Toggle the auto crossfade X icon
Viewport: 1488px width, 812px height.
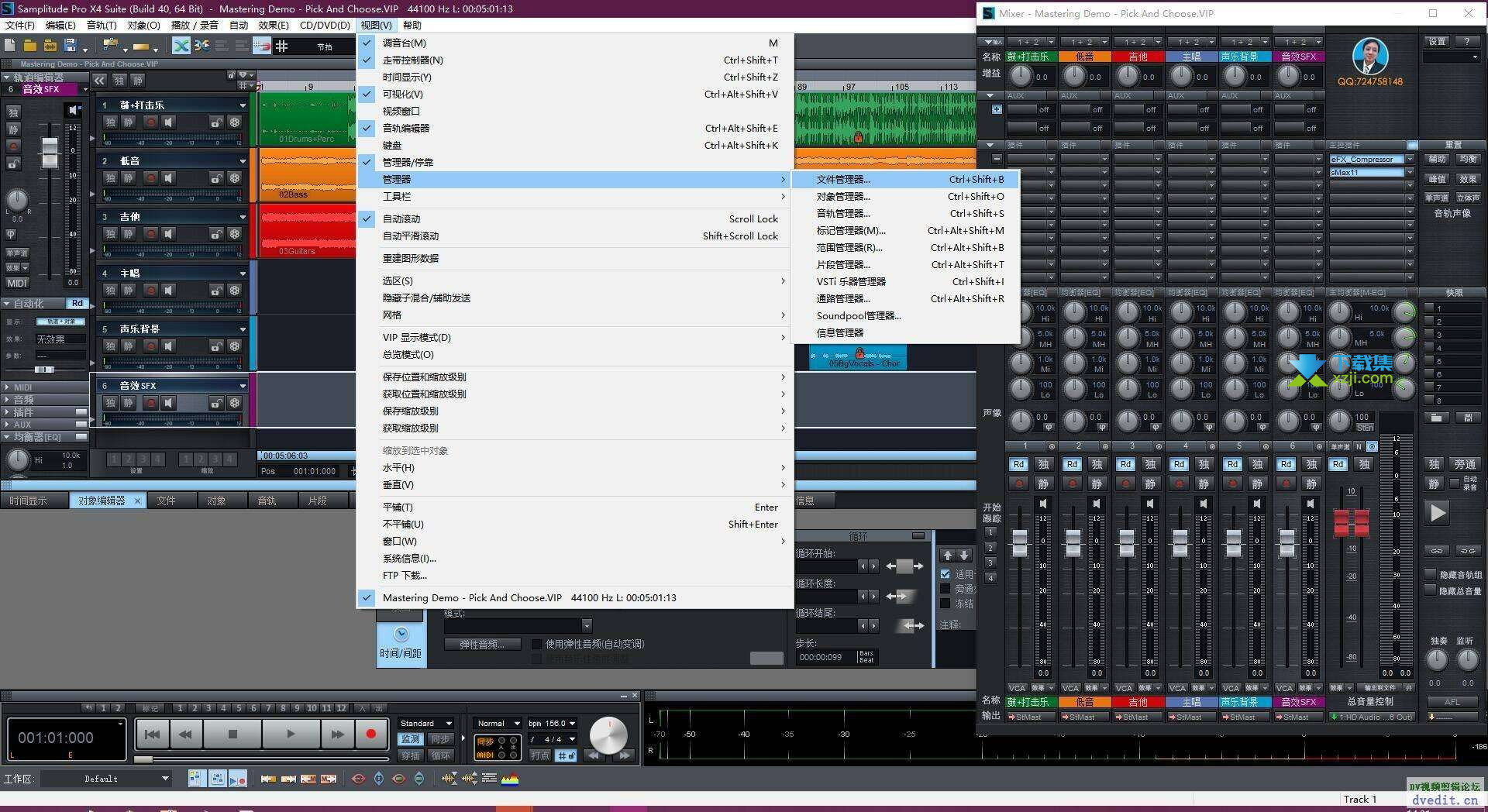point(181,46)
